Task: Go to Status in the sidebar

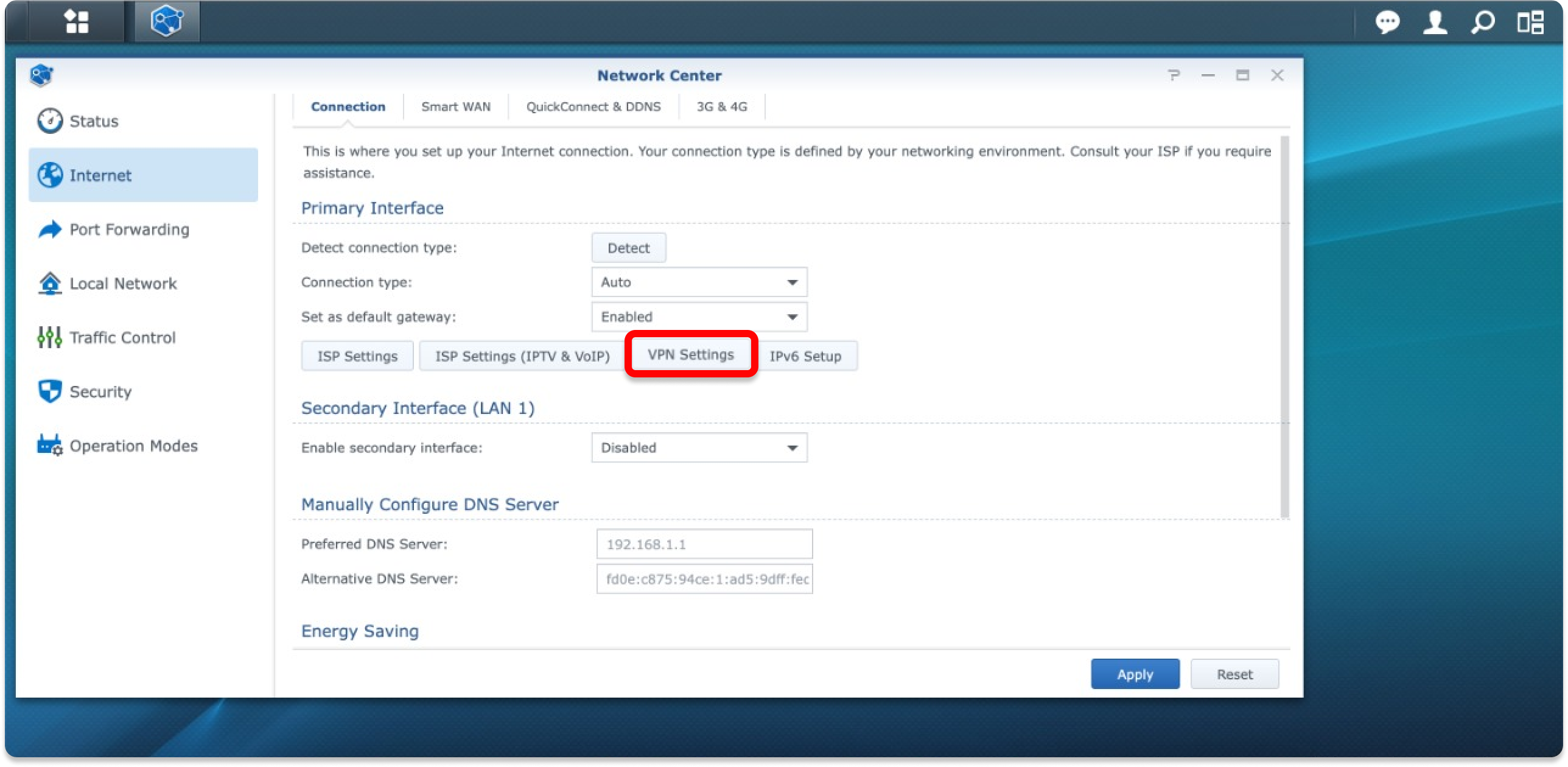Action: (x=93, y=121)
